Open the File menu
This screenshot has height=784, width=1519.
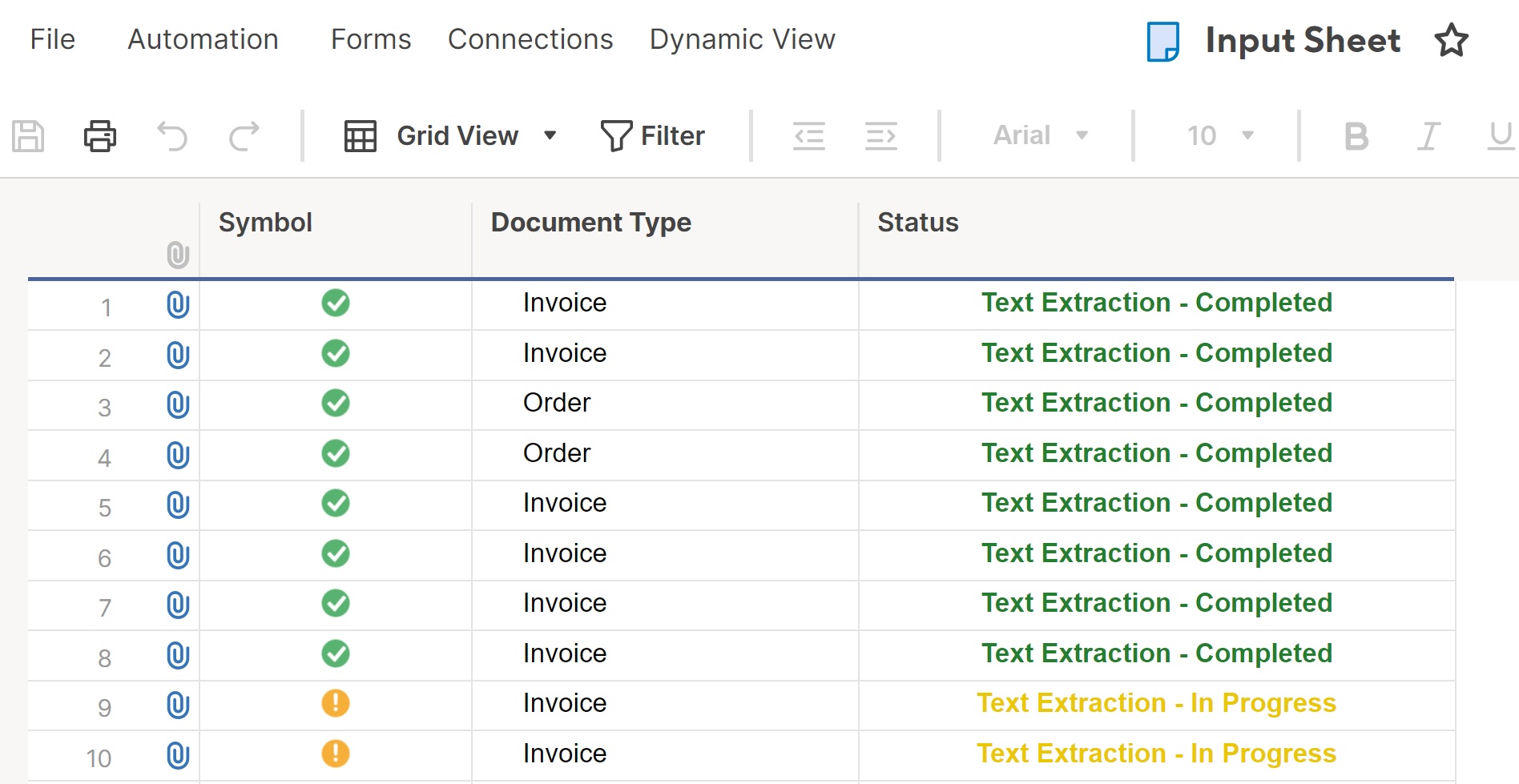click(x=53, y=39)
